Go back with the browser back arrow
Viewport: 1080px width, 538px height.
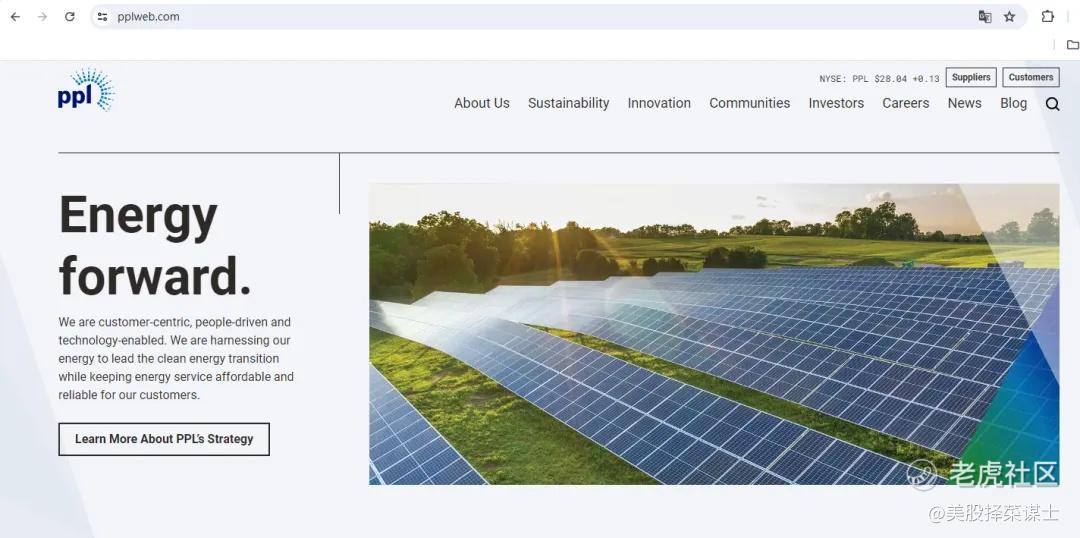(x=15, y=17)
